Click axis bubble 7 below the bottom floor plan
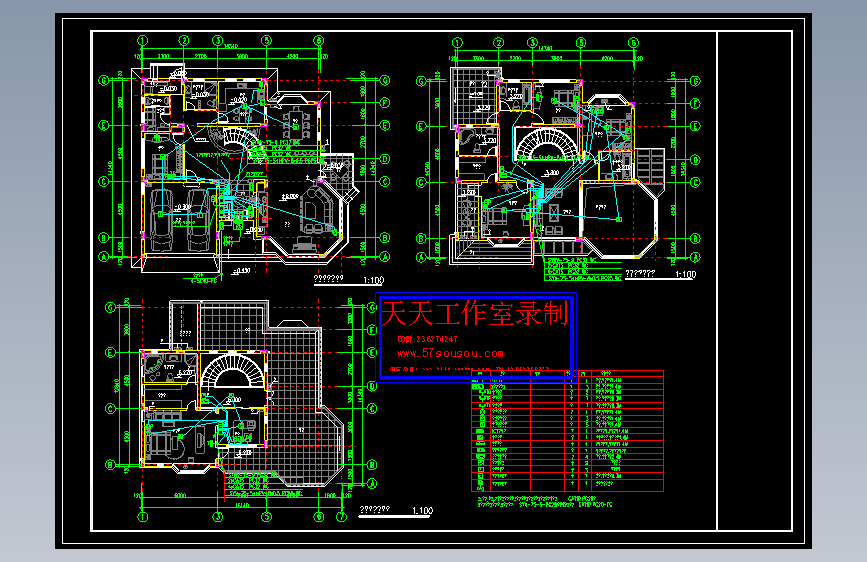 coord(342,517)
